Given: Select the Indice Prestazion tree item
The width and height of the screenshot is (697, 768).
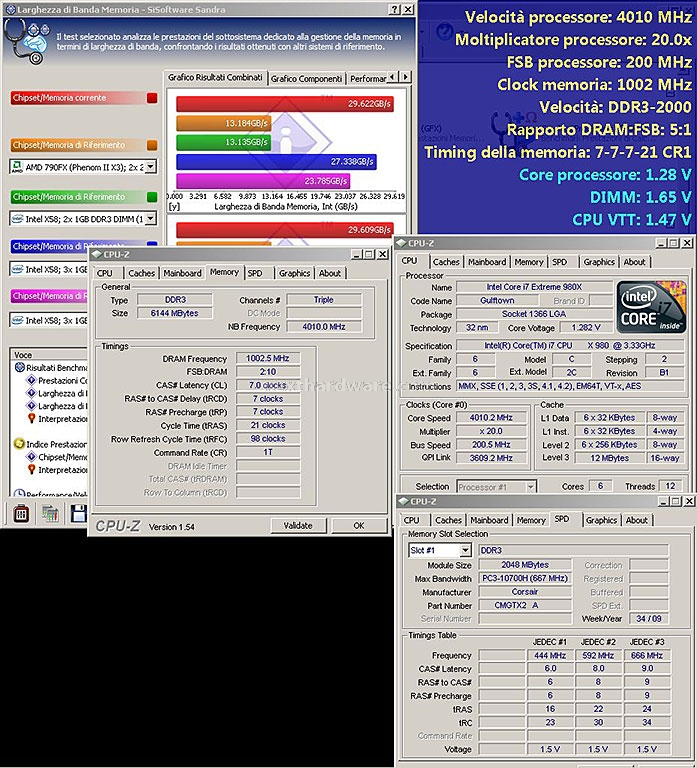Looking at the screenshot, I should pyautogui.click(x=57, y=444).
